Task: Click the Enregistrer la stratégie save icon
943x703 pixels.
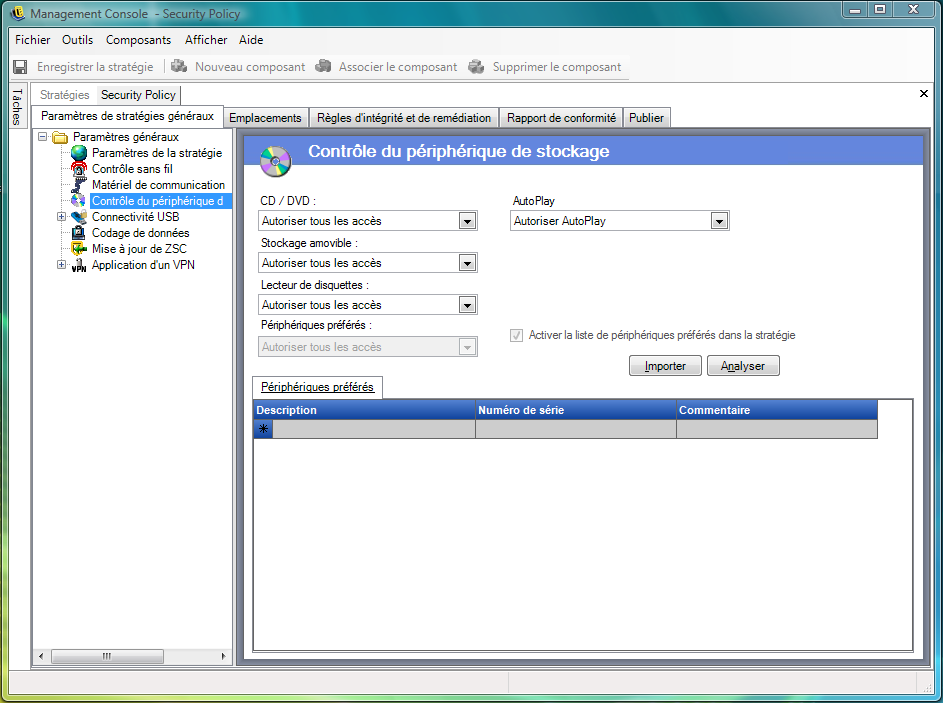Action: click(20, 67)
